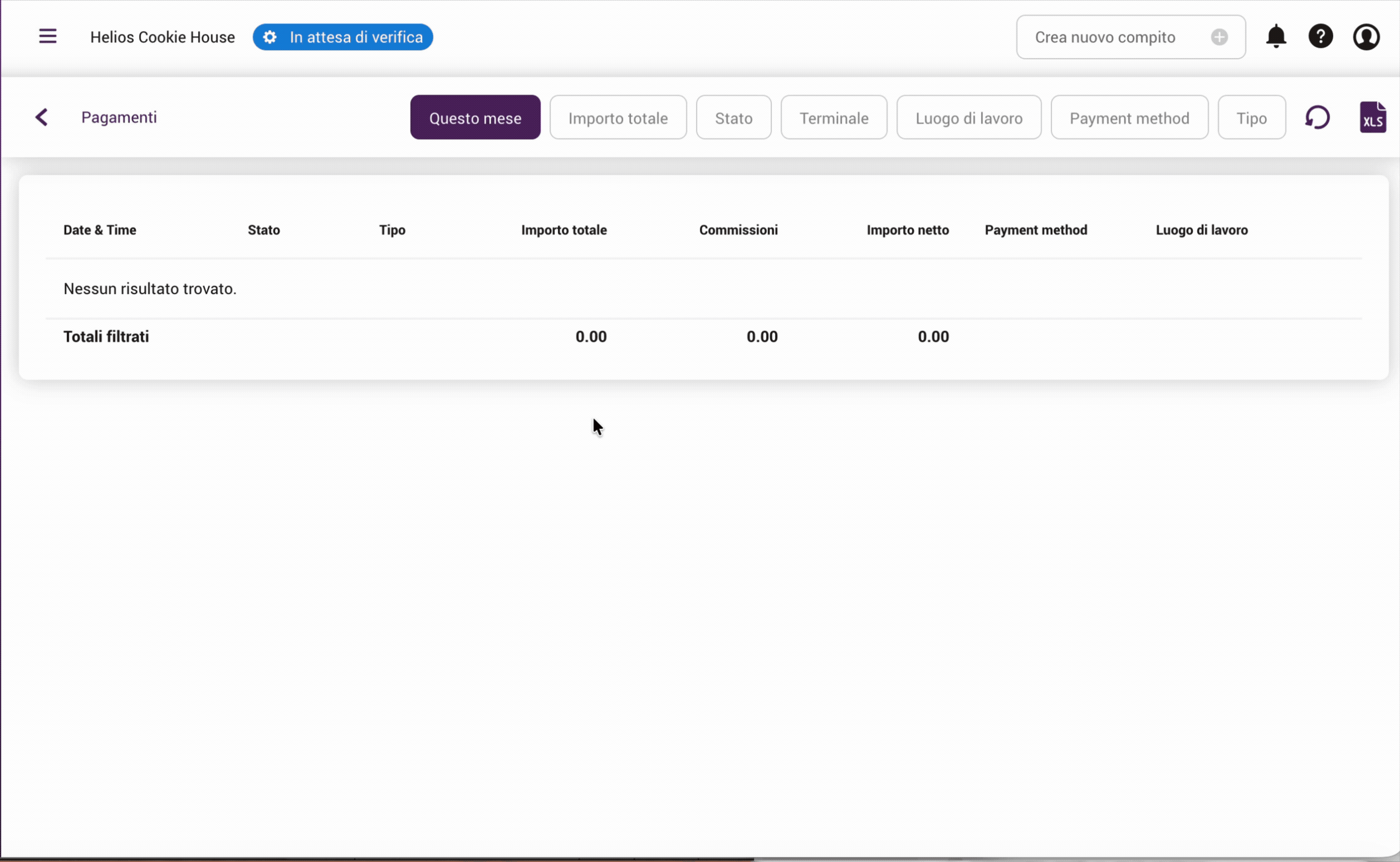Click the plus icon inside Crea nuovo compito

[1218, 37]
